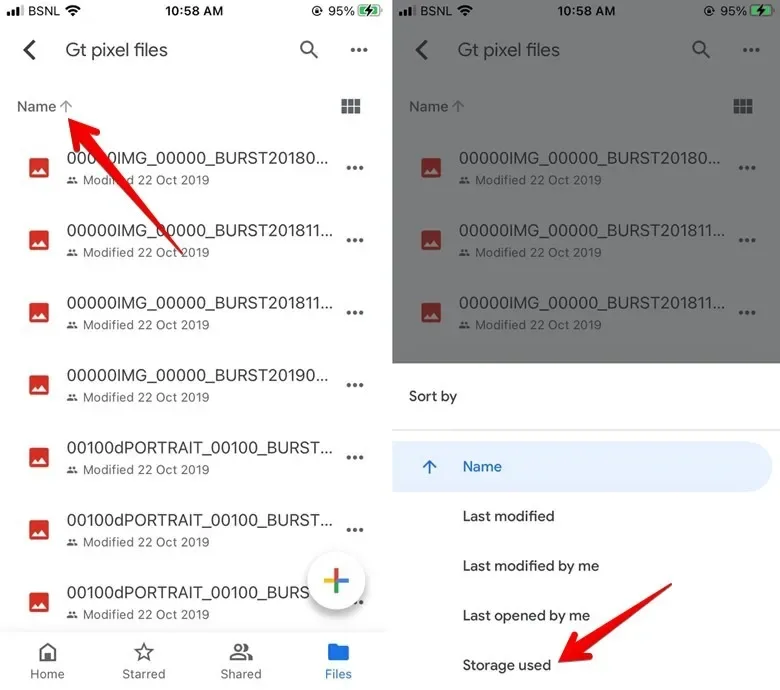Open more options for BURST20190 file
The width and height of the screenshot is (780, 690).
[x=355, y=385]
